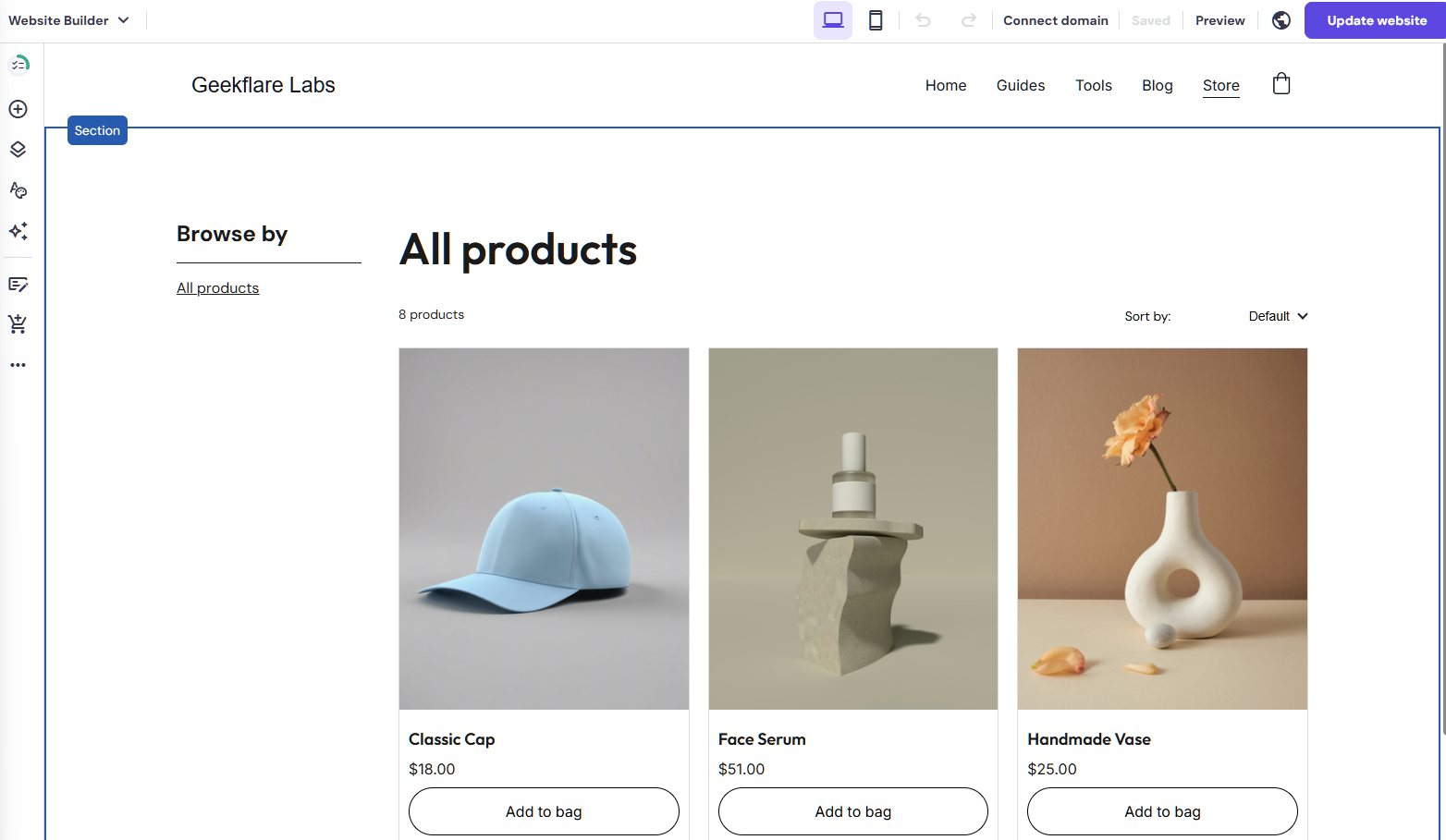The width and height of the screenshot is (1446, 840).
Task: Open the Website Builder dropdown menu
Action: click(x=68, y=20)
